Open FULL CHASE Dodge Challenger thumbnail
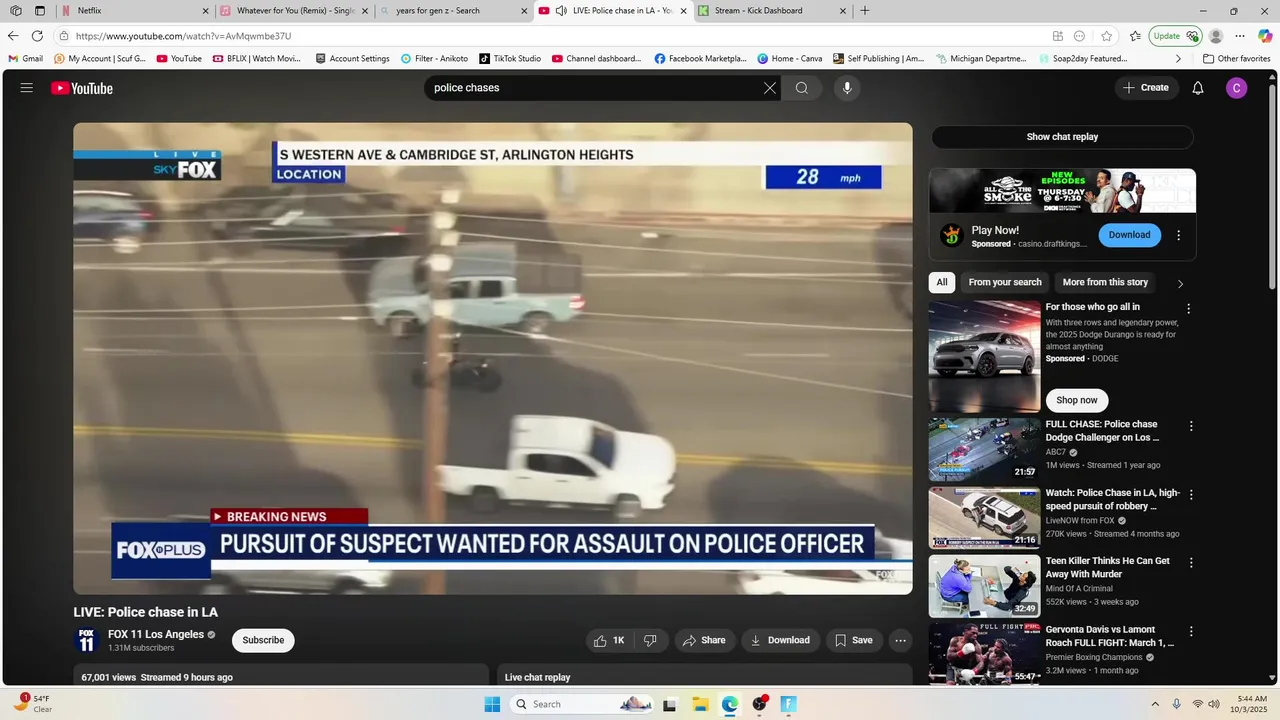1280x720 pixels. 984,449
